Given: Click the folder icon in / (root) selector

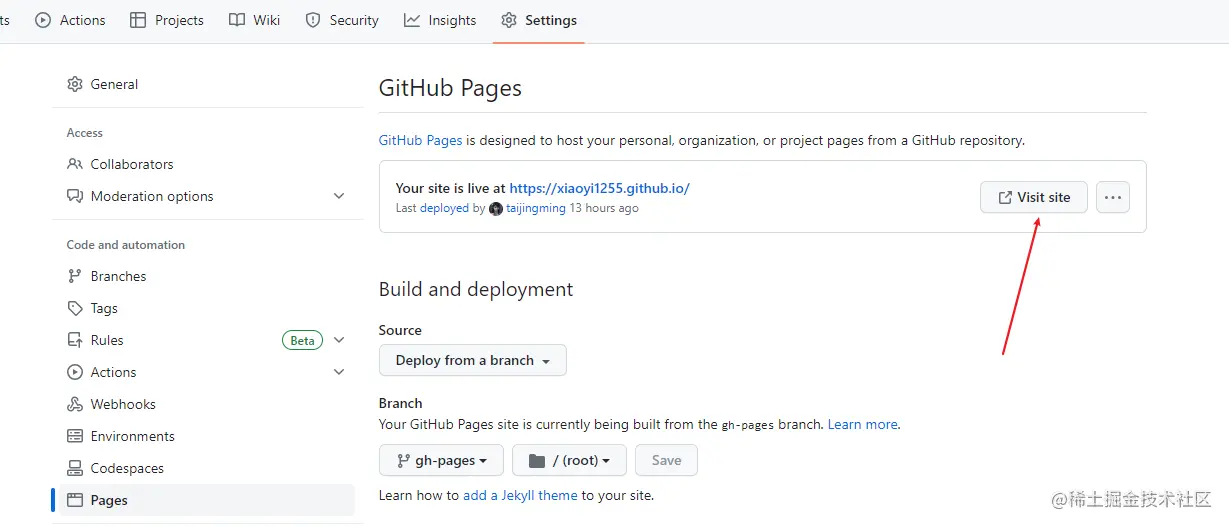Looking at the screenshot, I should pos(537,461).
